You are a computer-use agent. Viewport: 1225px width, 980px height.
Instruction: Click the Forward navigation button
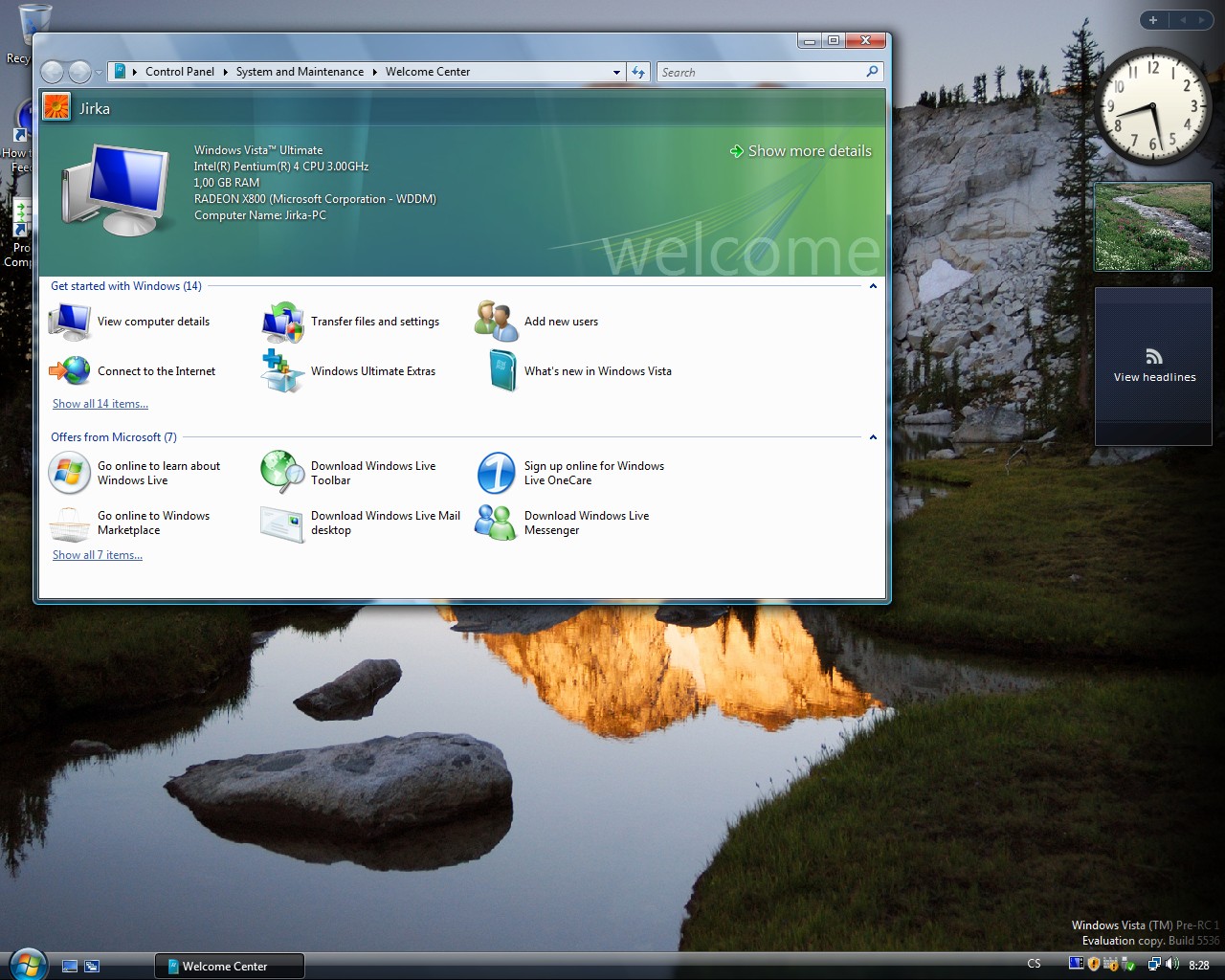click(80, 72)
